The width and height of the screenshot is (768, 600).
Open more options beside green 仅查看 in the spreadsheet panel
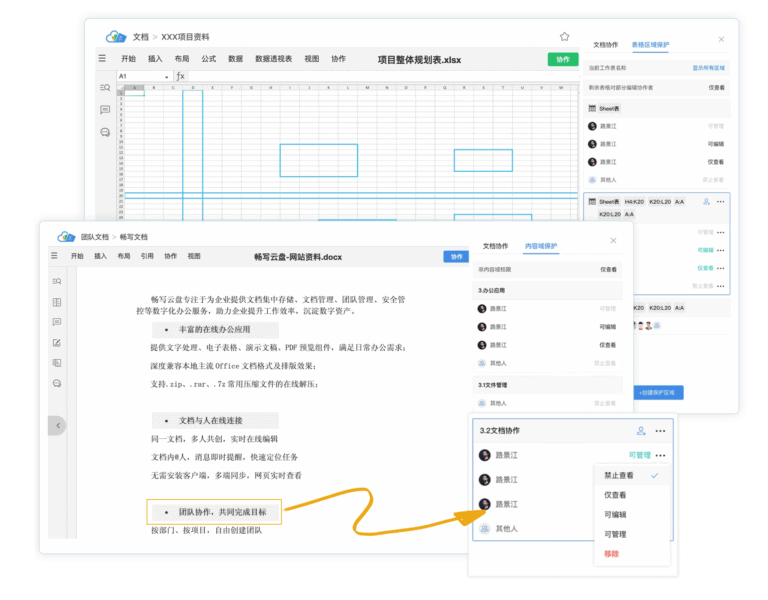720,268
